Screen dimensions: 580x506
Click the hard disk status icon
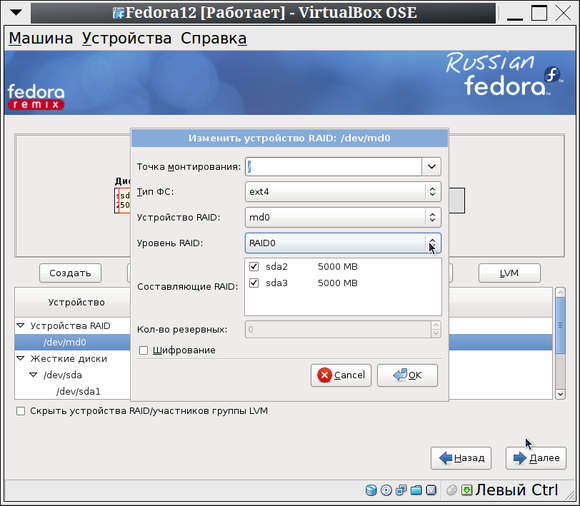coord(371,490)
